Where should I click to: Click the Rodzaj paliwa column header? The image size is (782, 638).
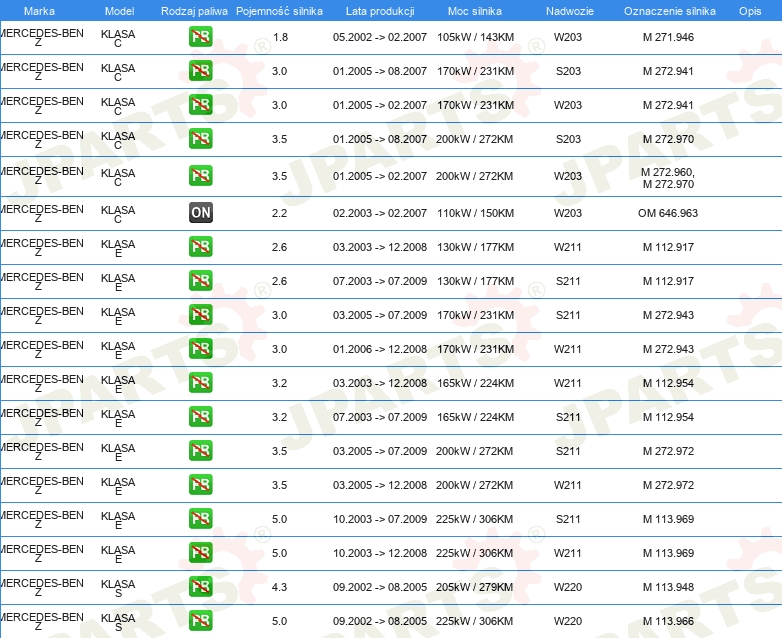194,11
